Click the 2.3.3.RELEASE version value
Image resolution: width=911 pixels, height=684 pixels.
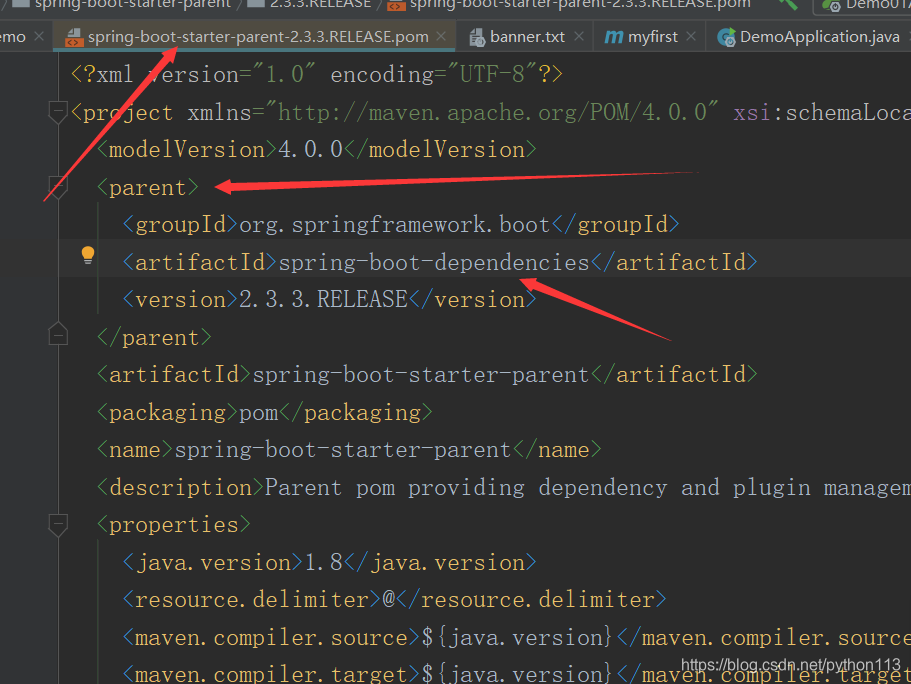click(x=323, y=300)
